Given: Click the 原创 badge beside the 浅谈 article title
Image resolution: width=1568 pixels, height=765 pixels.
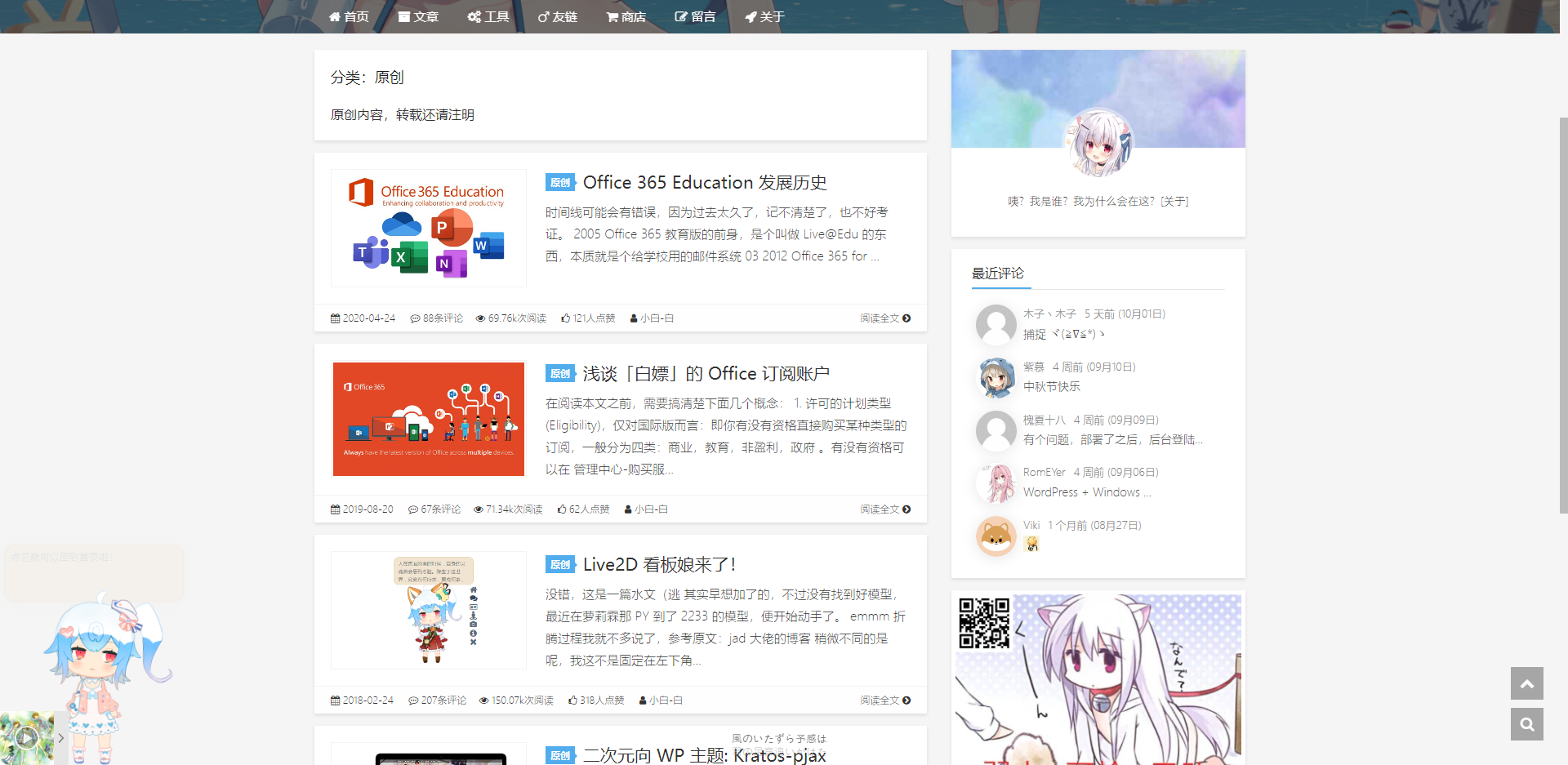Looking at the screenshot, I should click(x=560, y=374).
